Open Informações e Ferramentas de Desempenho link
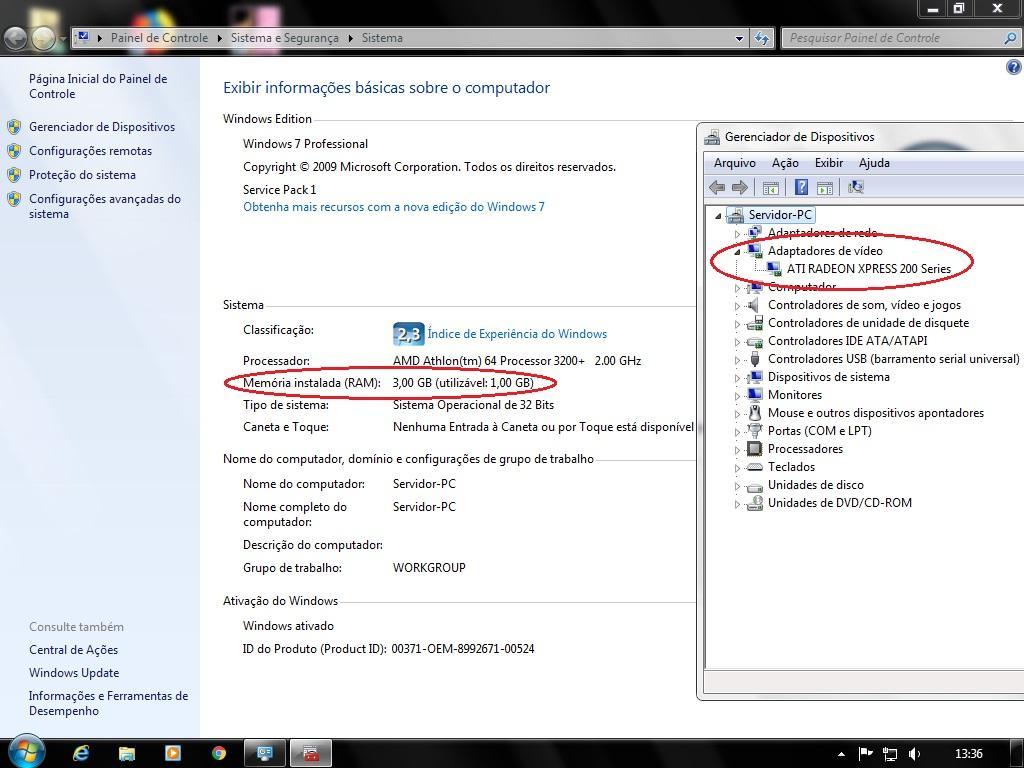This screenshot has width=1024, height=768. click(x=108, y=703)
